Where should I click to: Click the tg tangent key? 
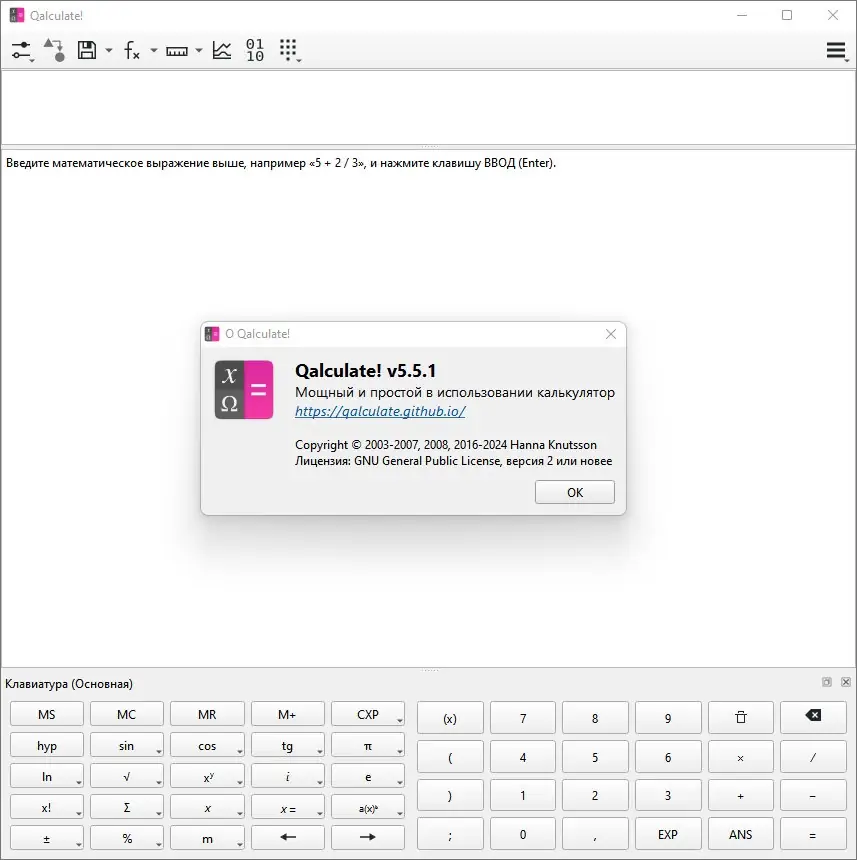[288, 745]
